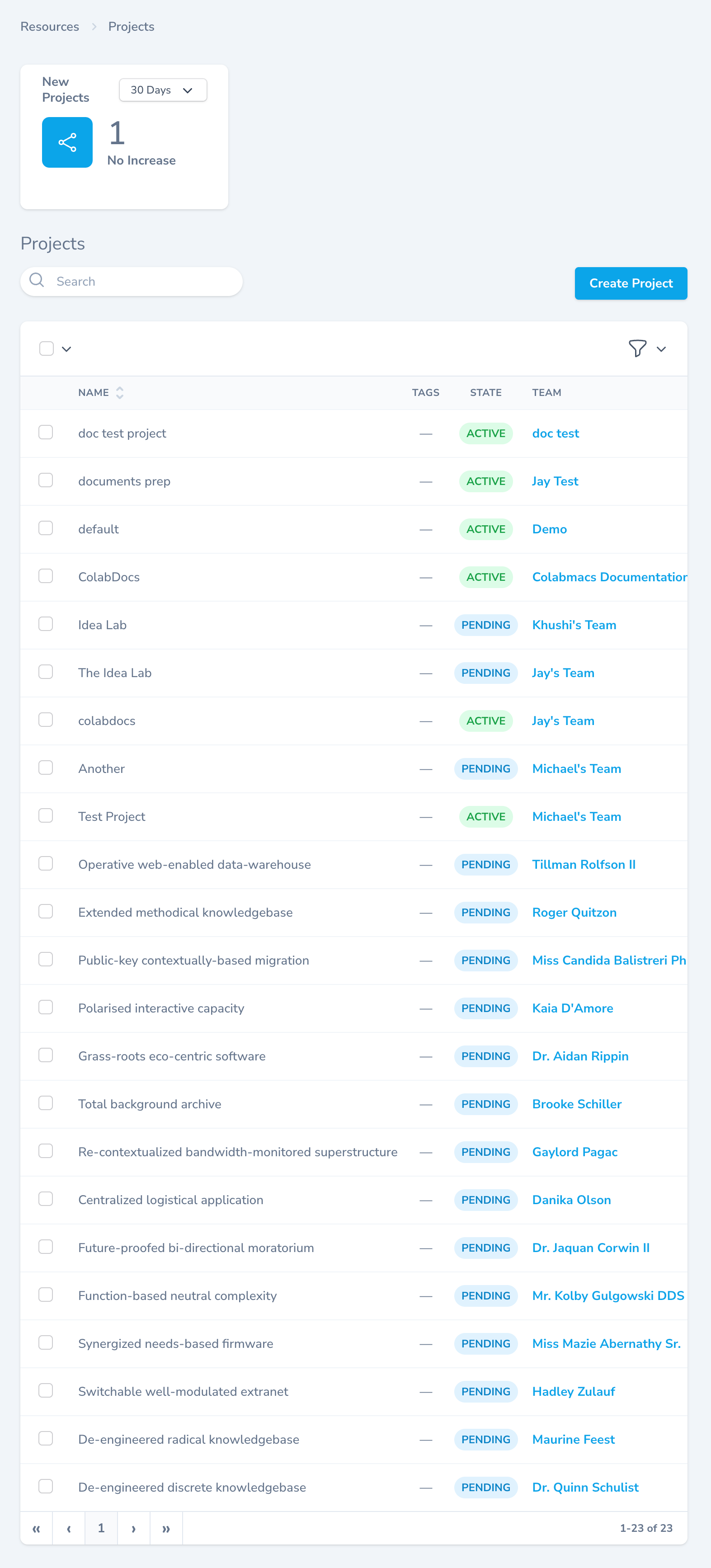
Task: Open the Jay's Team link
Action: click(x=562, y=673)
